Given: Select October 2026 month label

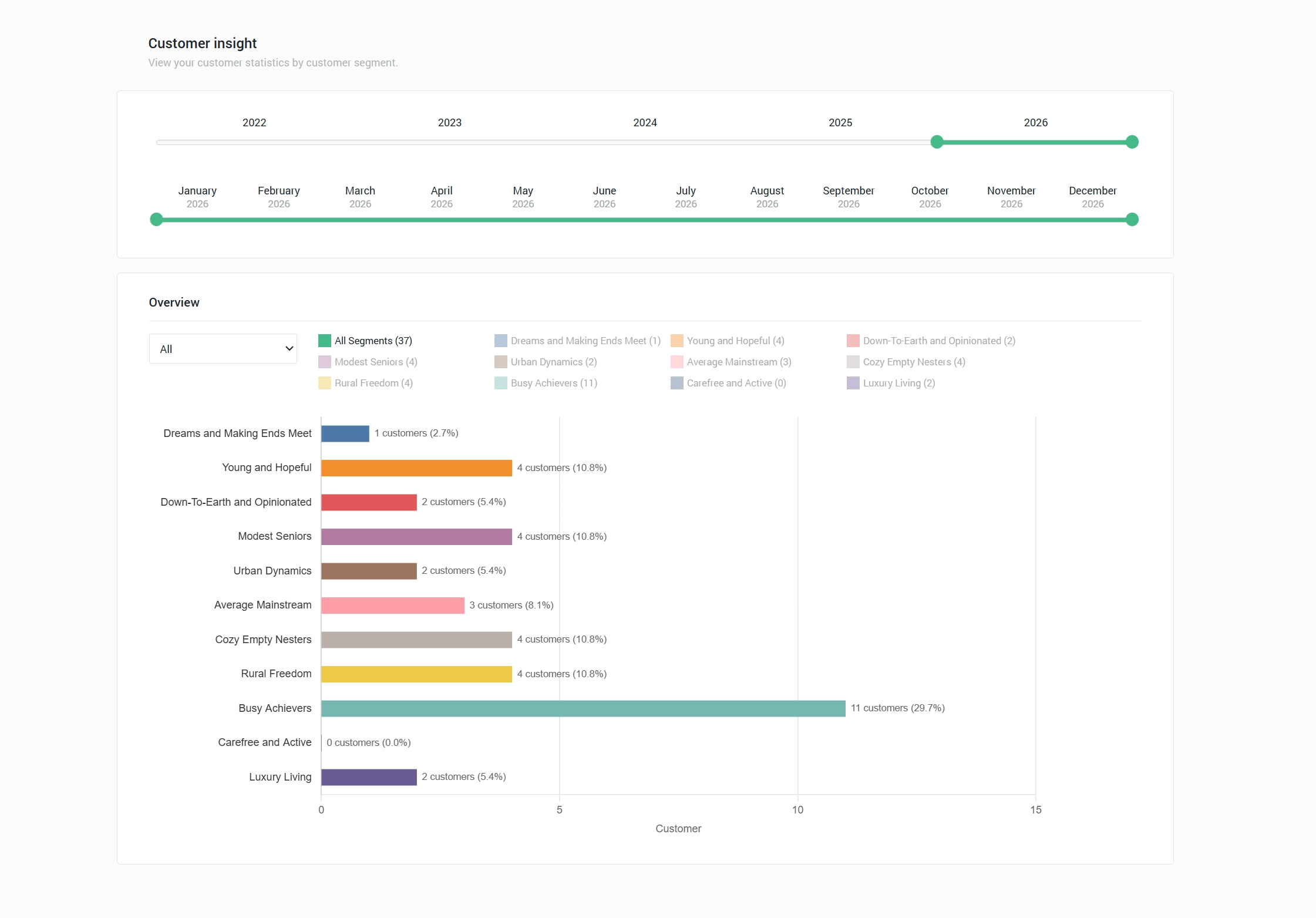Looking at the screenshot, I should coord(930,197).
